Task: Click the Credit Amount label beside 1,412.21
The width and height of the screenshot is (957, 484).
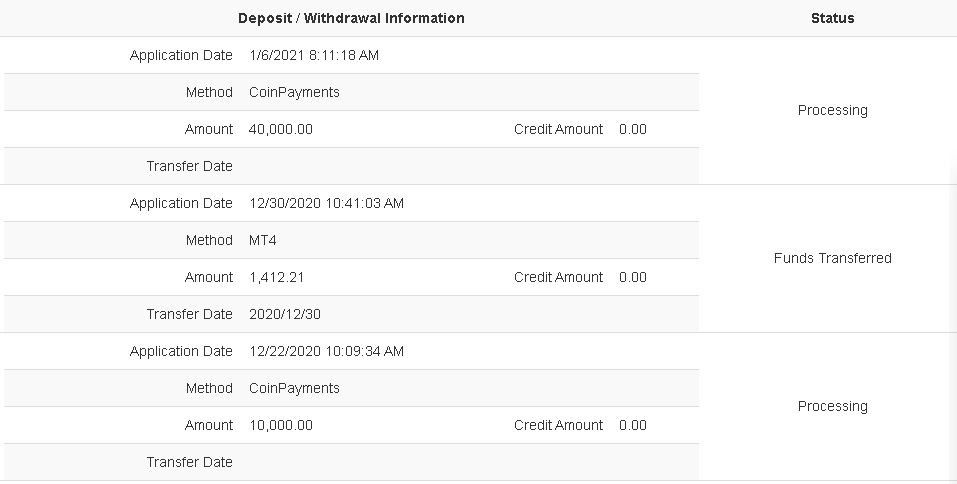Action: pos(558,277)
